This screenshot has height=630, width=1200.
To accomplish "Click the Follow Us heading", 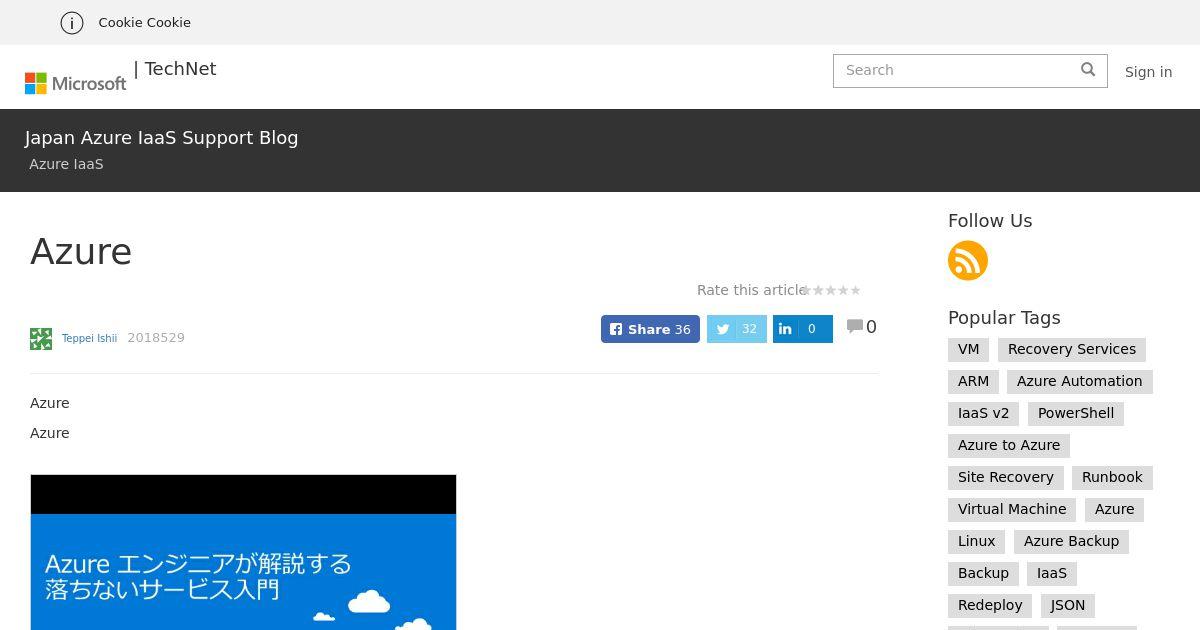I will [x=990, y=221].
